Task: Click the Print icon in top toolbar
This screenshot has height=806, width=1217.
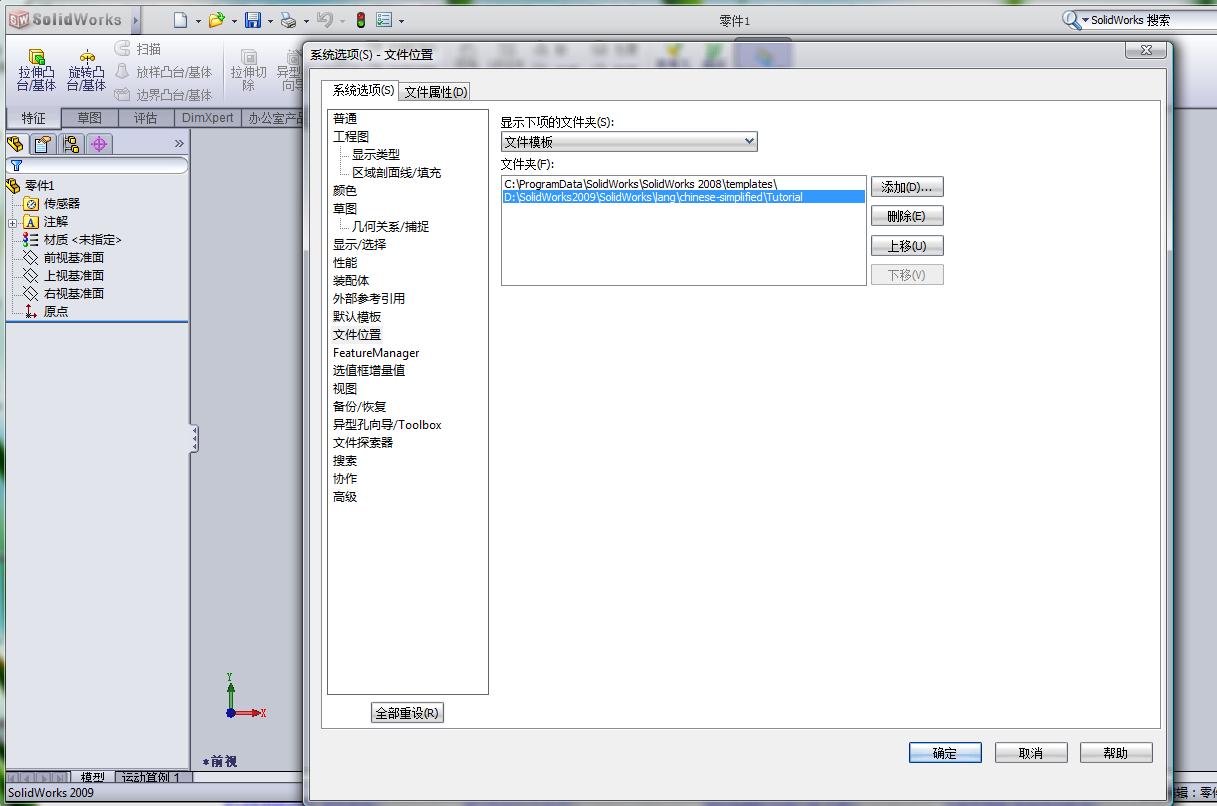Action: click(288, 20)
